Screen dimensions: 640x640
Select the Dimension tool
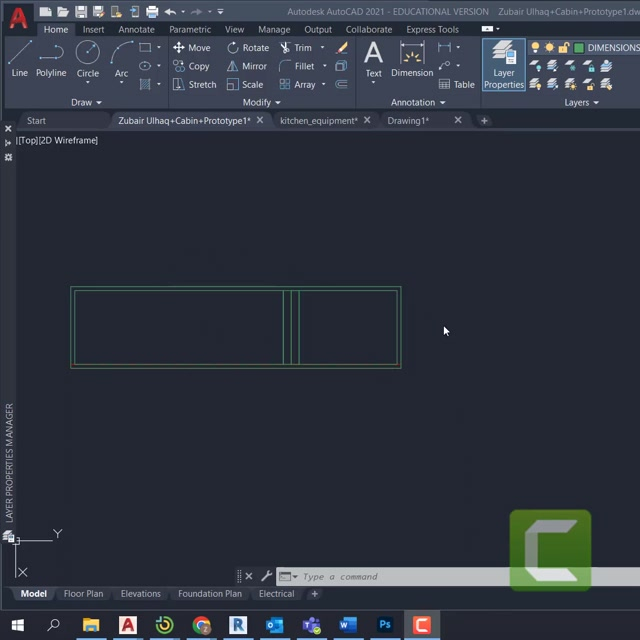pos(412,58)
